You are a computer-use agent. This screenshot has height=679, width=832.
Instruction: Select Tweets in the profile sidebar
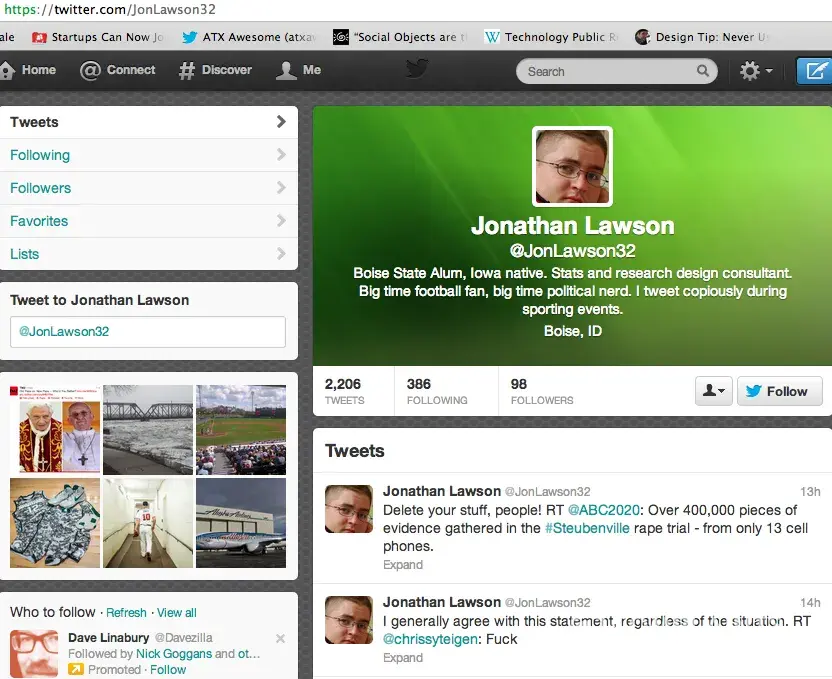coord(149,122)
